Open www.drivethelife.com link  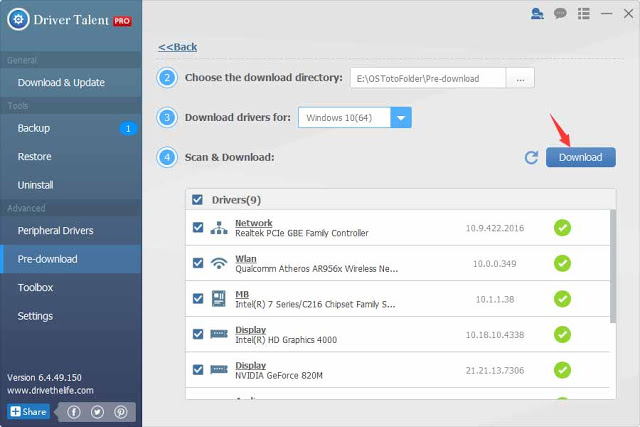[x=50, y=390]
